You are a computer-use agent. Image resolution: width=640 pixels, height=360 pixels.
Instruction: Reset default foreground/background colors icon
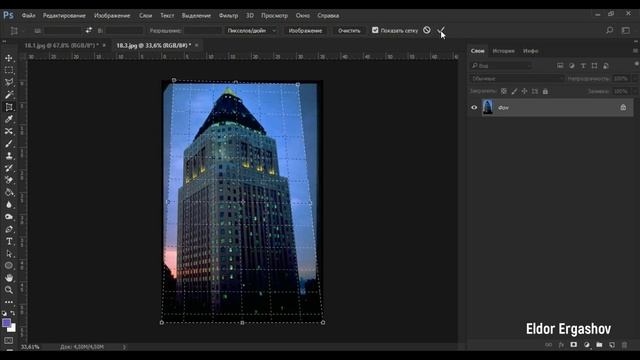tap(4, 313)
